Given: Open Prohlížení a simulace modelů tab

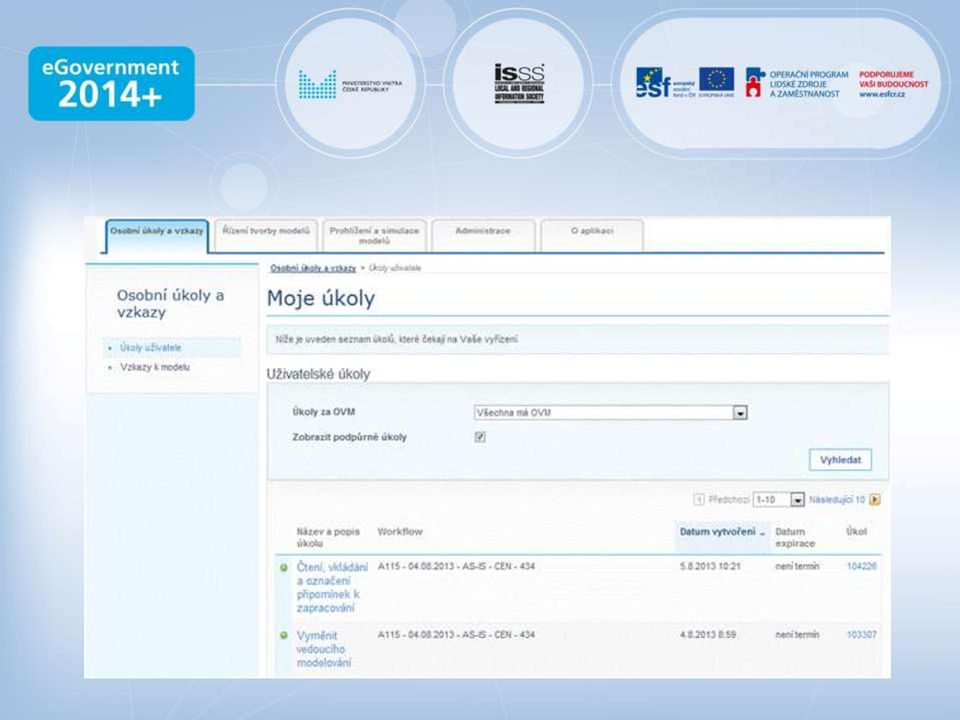Looking at the screenshot, I should tap(375, 236).
